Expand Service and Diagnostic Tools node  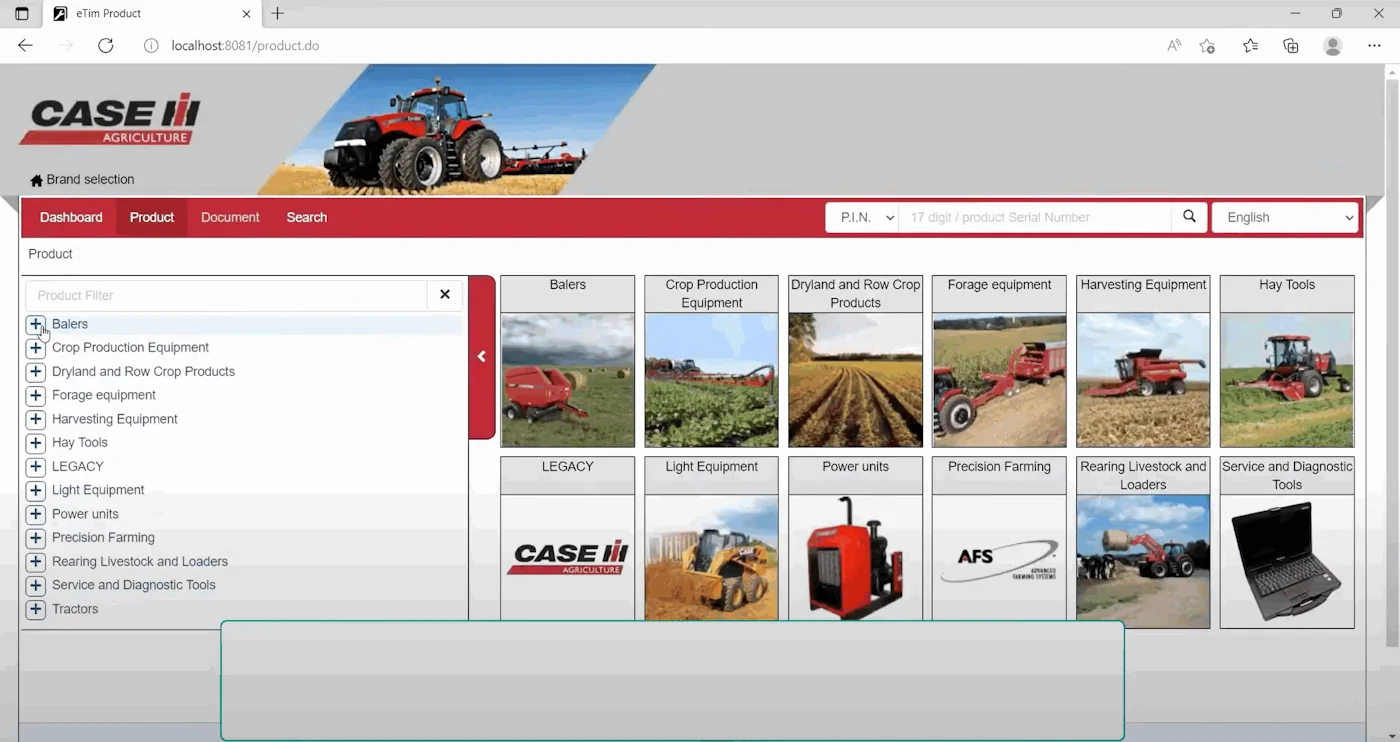coord(36,585)
